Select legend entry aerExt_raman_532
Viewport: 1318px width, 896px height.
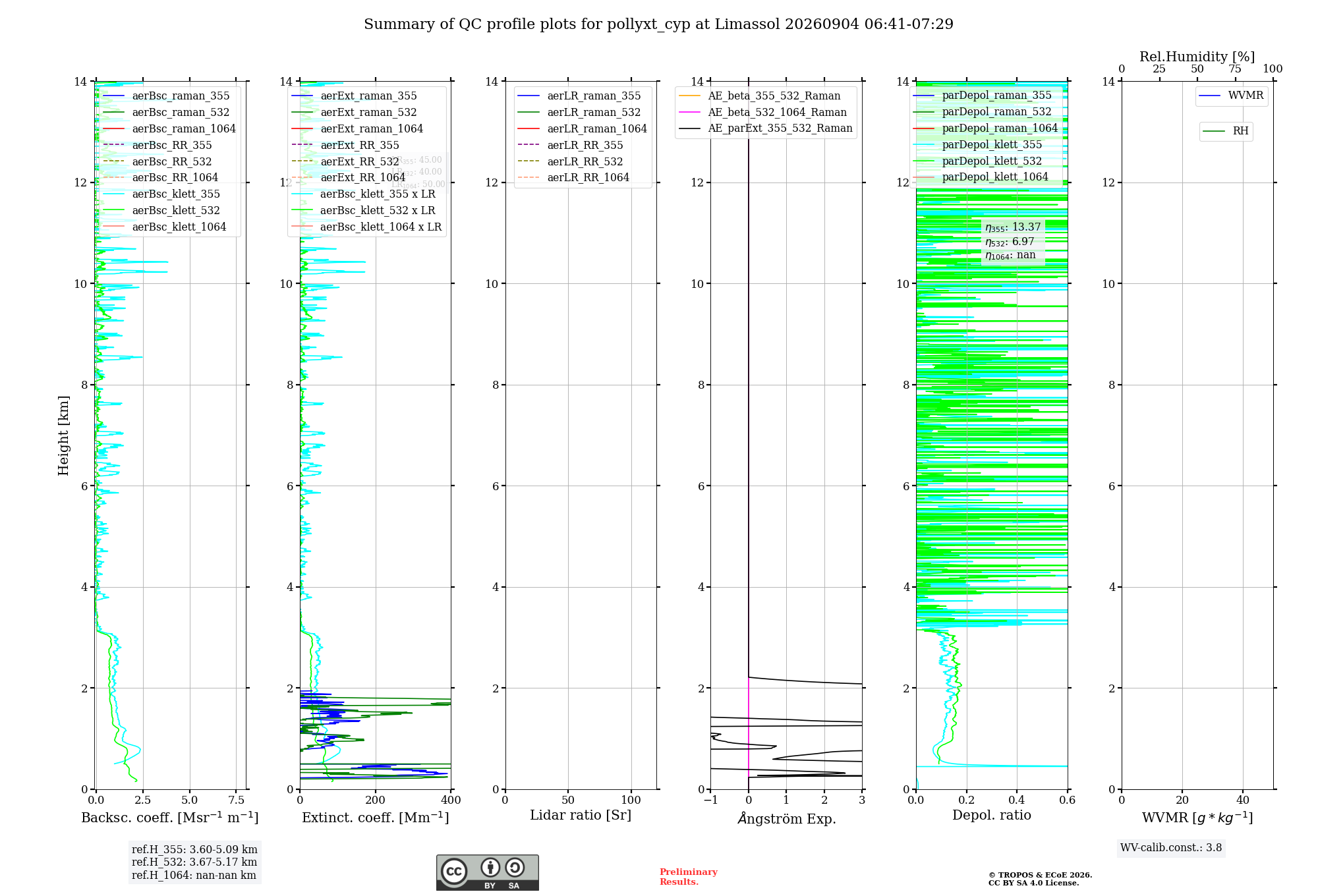coord(354,113)
